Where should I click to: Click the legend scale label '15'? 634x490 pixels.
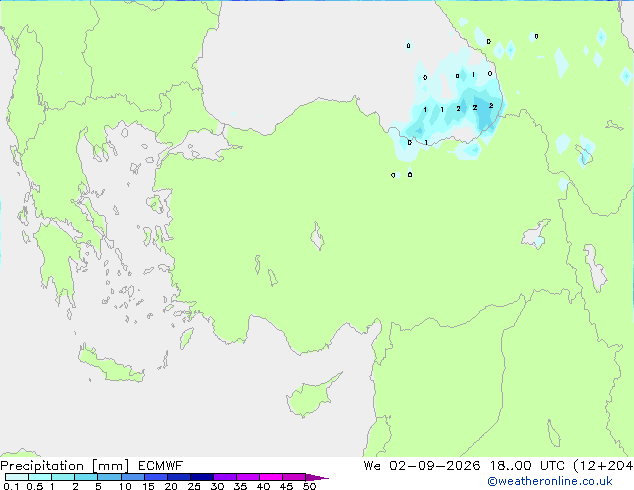point(148,486)
